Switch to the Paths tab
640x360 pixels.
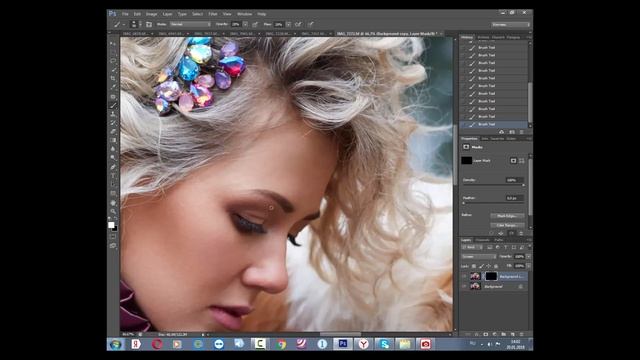coord(499,240)
